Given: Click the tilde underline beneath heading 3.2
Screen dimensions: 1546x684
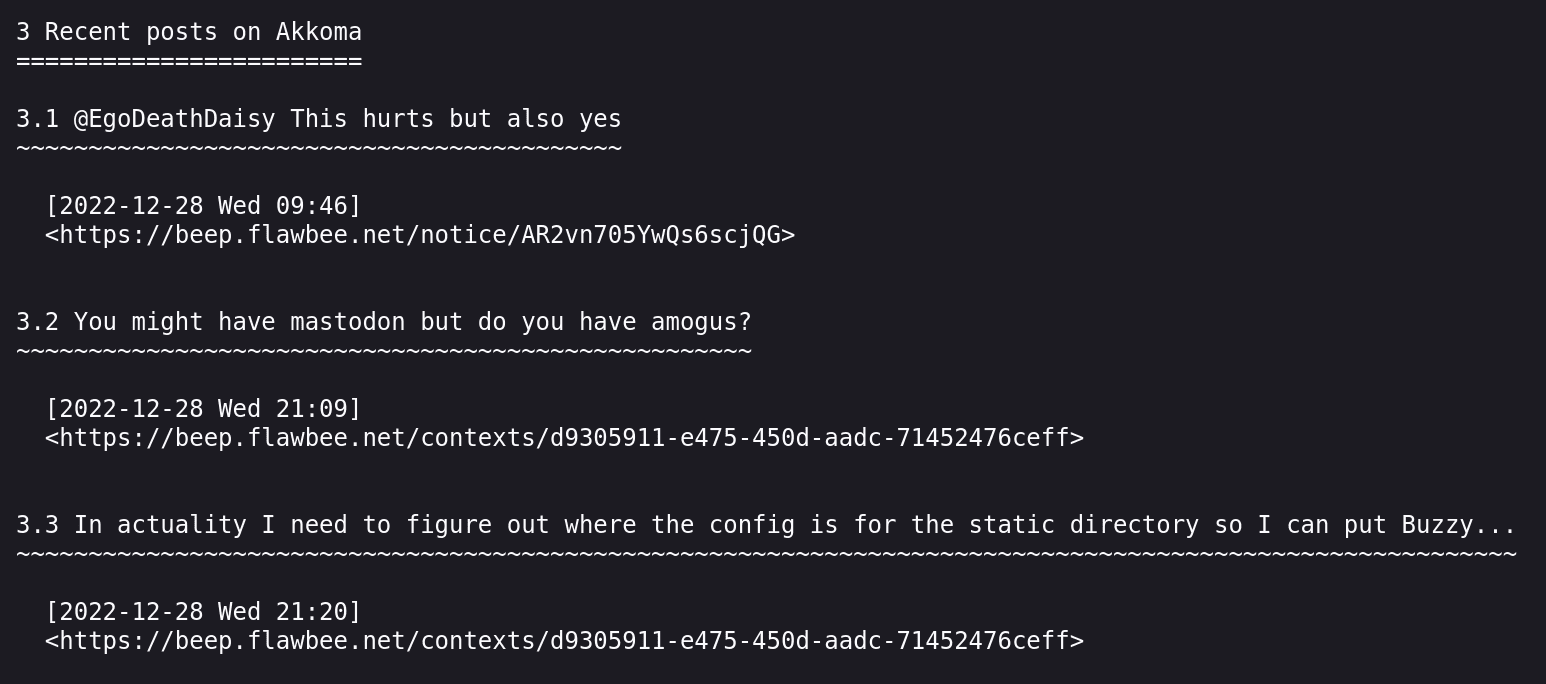Looking at the screenshot, I should coord(383,352).
